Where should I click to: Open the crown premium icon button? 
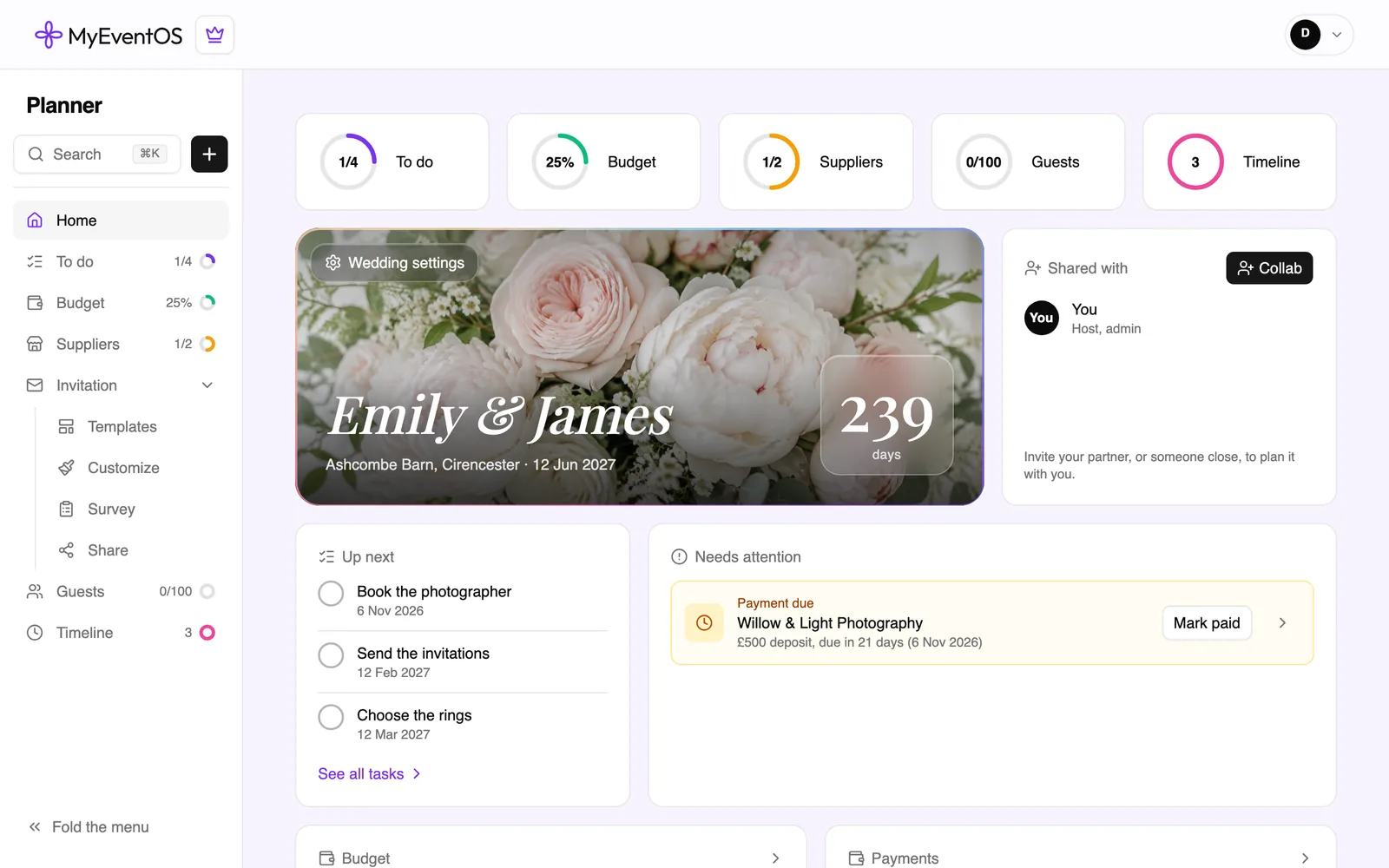coord(214,35)
